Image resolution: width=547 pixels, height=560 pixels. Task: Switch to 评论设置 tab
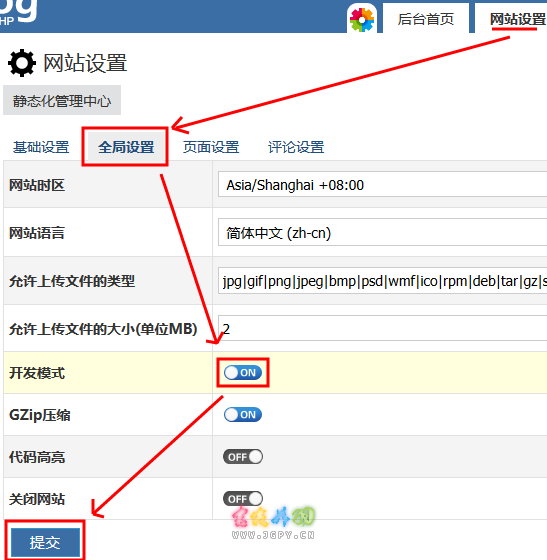point(296,147)
